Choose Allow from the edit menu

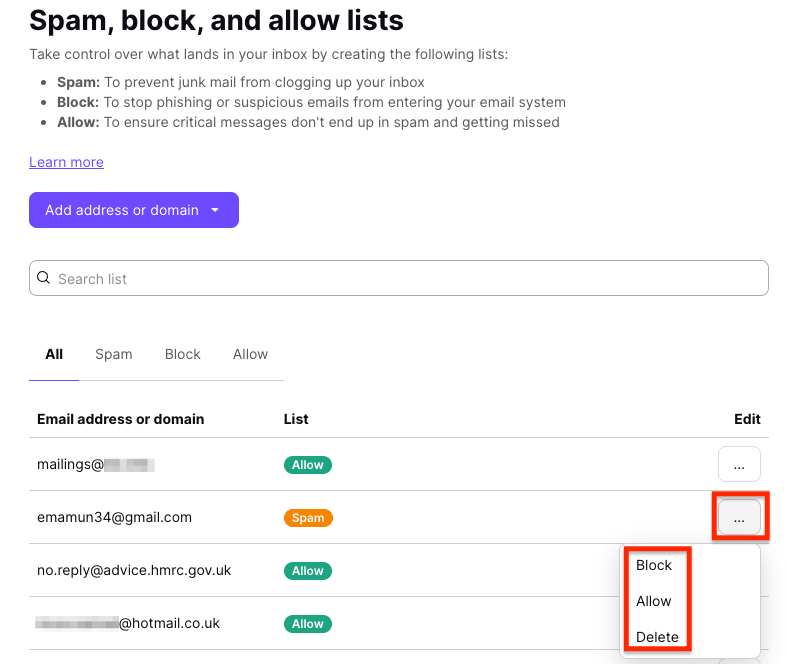click(654, 601)
